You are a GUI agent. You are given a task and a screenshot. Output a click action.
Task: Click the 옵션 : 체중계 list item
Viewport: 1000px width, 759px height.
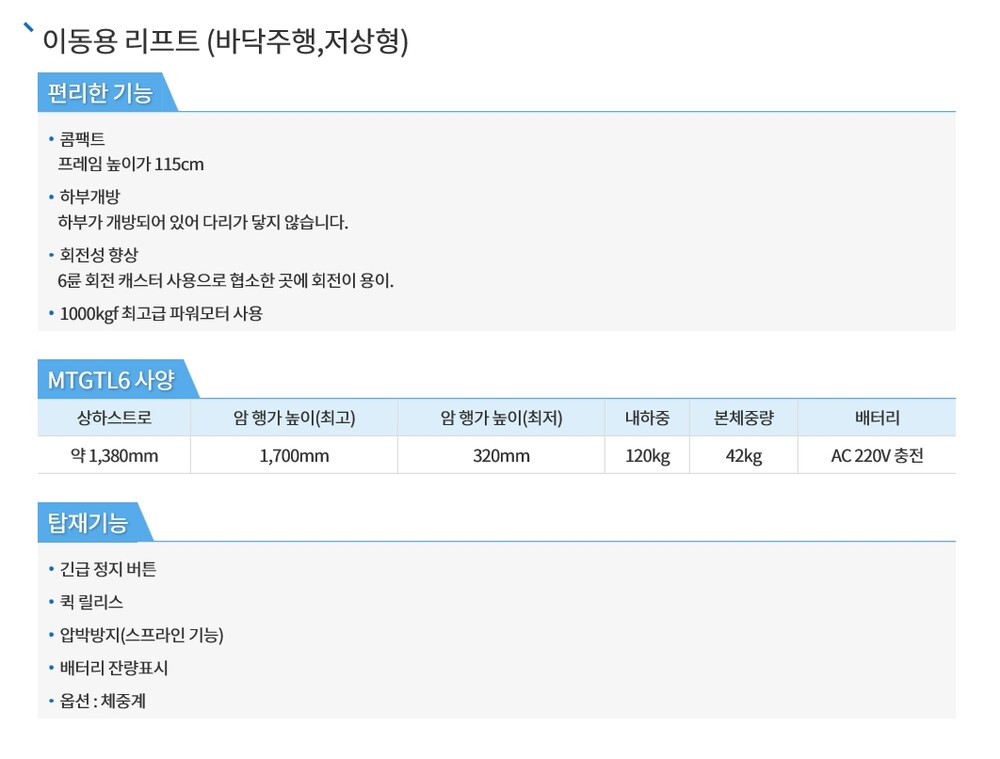(103, 701)
